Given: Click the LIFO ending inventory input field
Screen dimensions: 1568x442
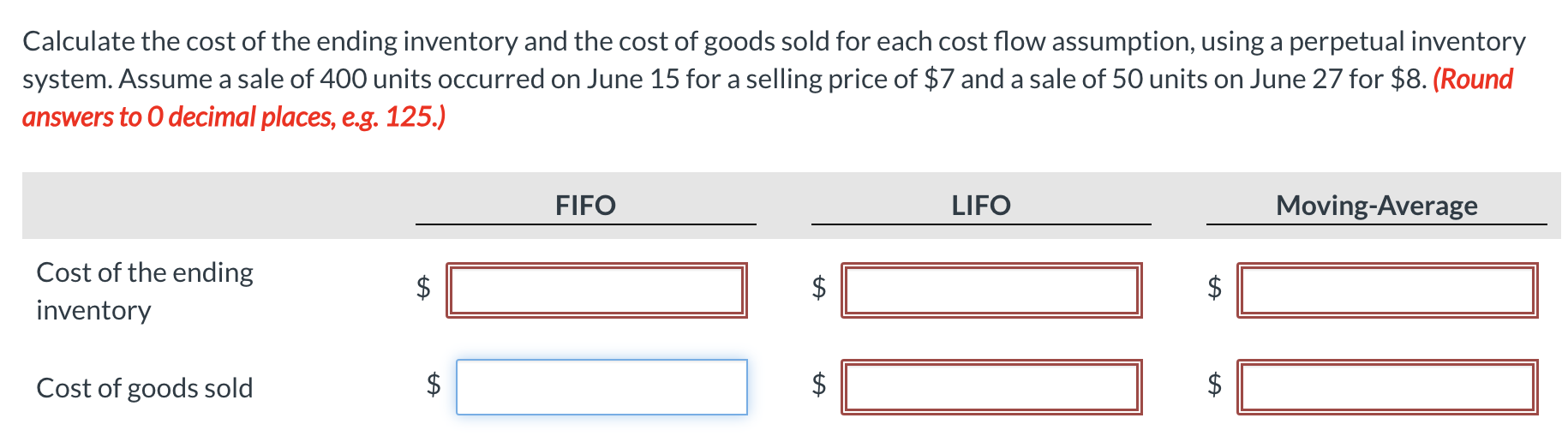Looking at the screenshot, I should click(991, 290).
